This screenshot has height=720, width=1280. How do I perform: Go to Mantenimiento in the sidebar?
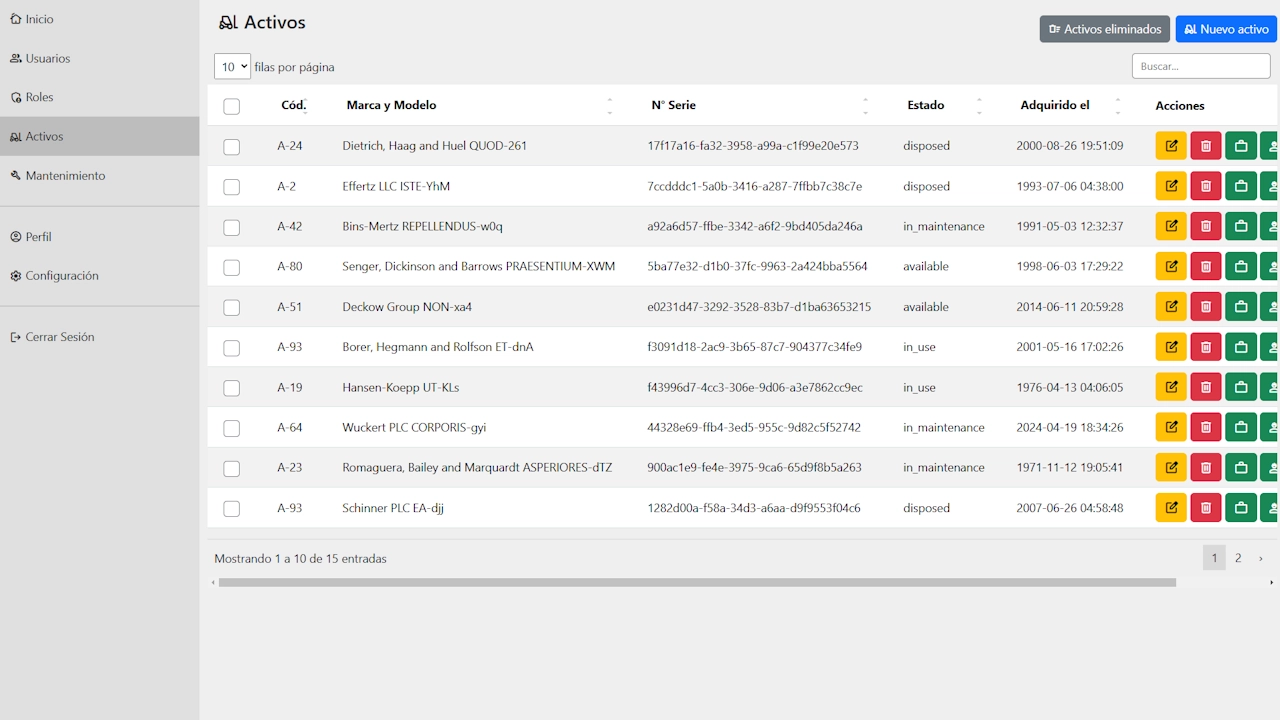tap(65, 176)
